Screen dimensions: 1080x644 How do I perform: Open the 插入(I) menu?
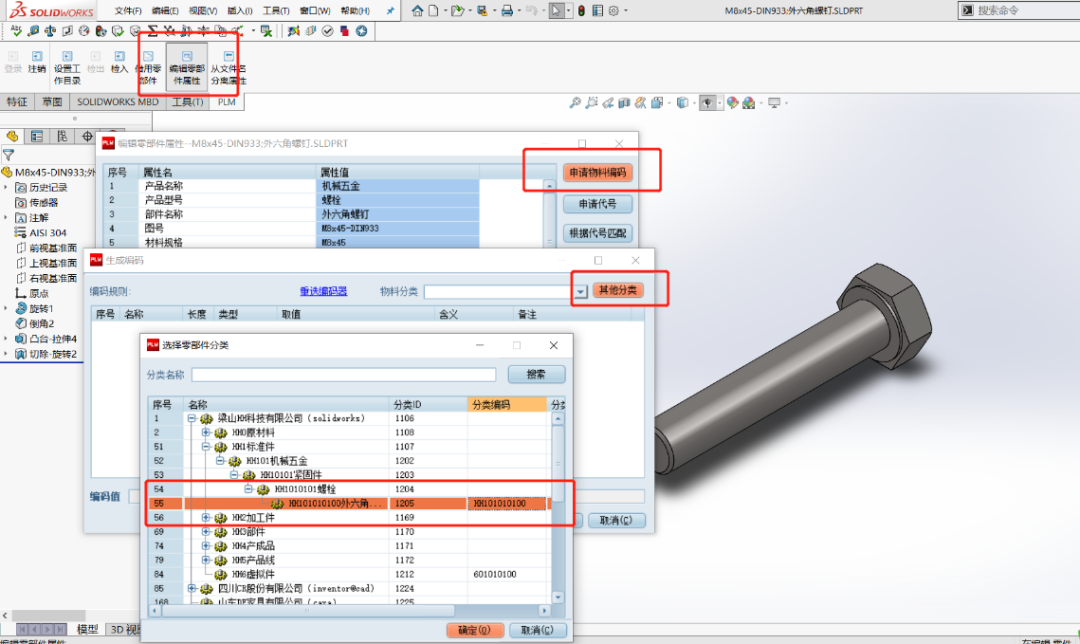[x=240, y=10]
